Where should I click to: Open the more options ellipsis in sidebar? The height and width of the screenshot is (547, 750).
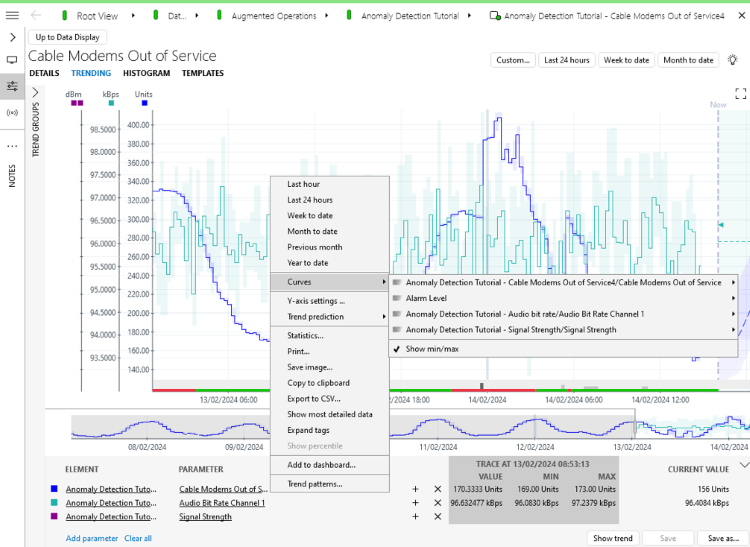pyautogui.click(x=12, y=146)
